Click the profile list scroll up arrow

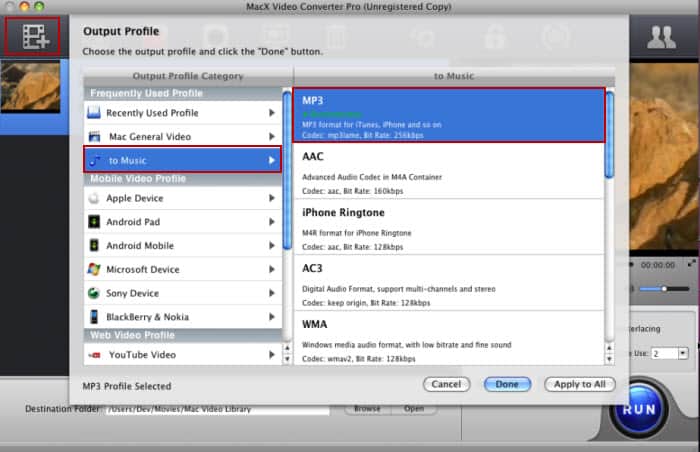[609, 348]
